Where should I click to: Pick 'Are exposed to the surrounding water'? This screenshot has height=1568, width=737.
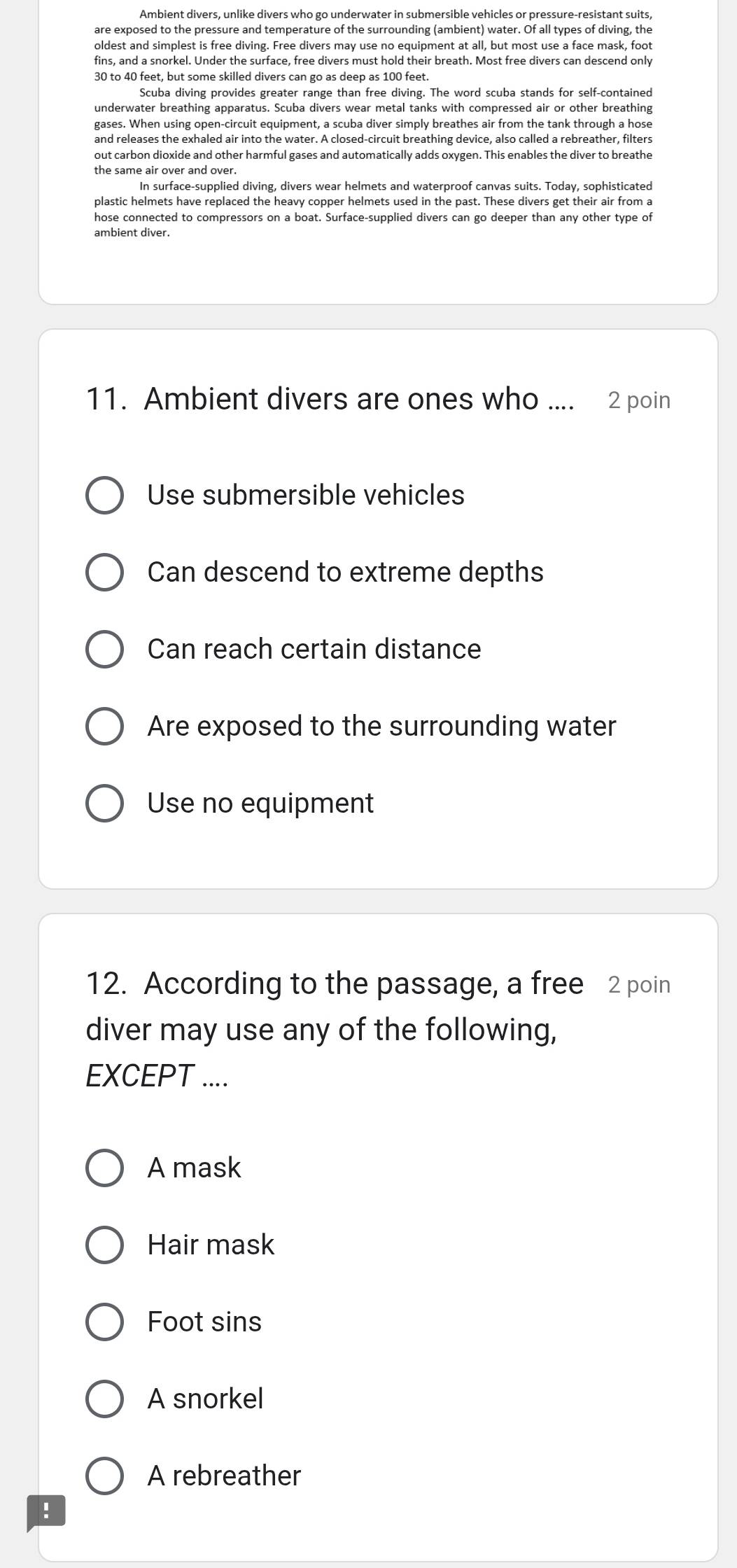click(105, 727)
